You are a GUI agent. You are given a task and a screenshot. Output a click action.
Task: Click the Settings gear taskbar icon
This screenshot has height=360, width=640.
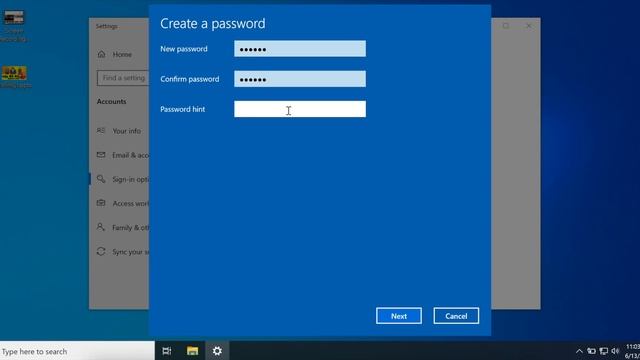[x=217, y=351]
